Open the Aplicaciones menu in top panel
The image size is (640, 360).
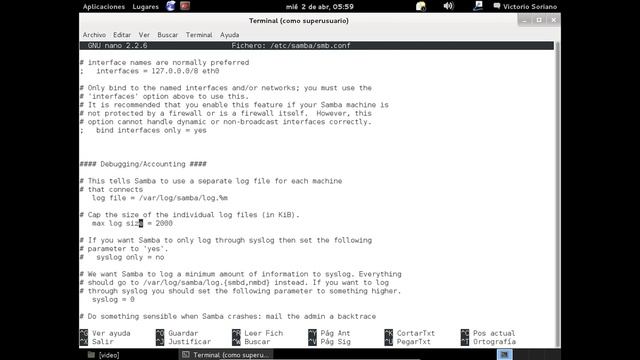pos(104,7)
